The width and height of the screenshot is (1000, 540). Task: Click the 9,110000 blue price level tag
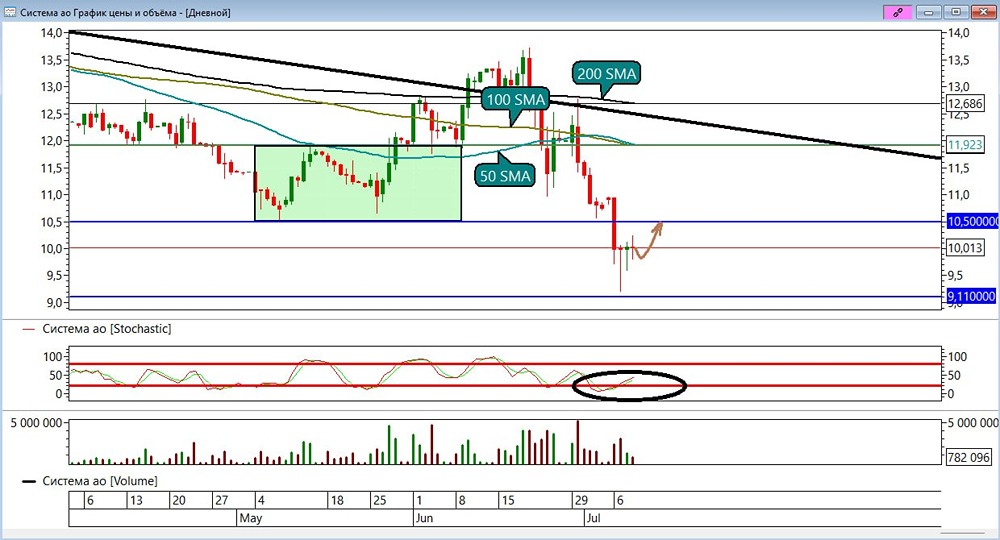pyautogui.click(x=971, y=296)
